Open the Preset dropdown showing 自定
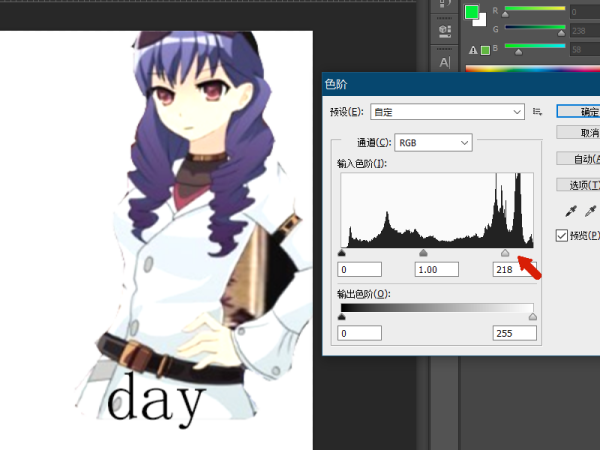Screen dimensions: 600x450 447,112
